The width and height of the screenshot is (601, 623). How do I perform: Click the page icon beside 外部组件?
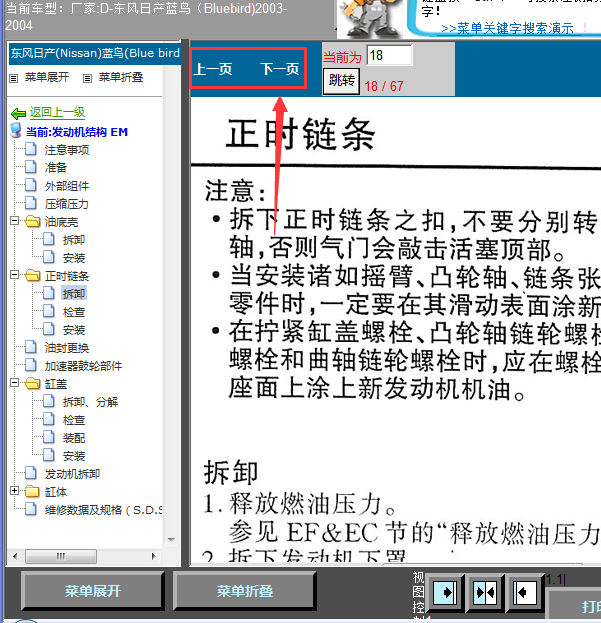tap(31, 185)
